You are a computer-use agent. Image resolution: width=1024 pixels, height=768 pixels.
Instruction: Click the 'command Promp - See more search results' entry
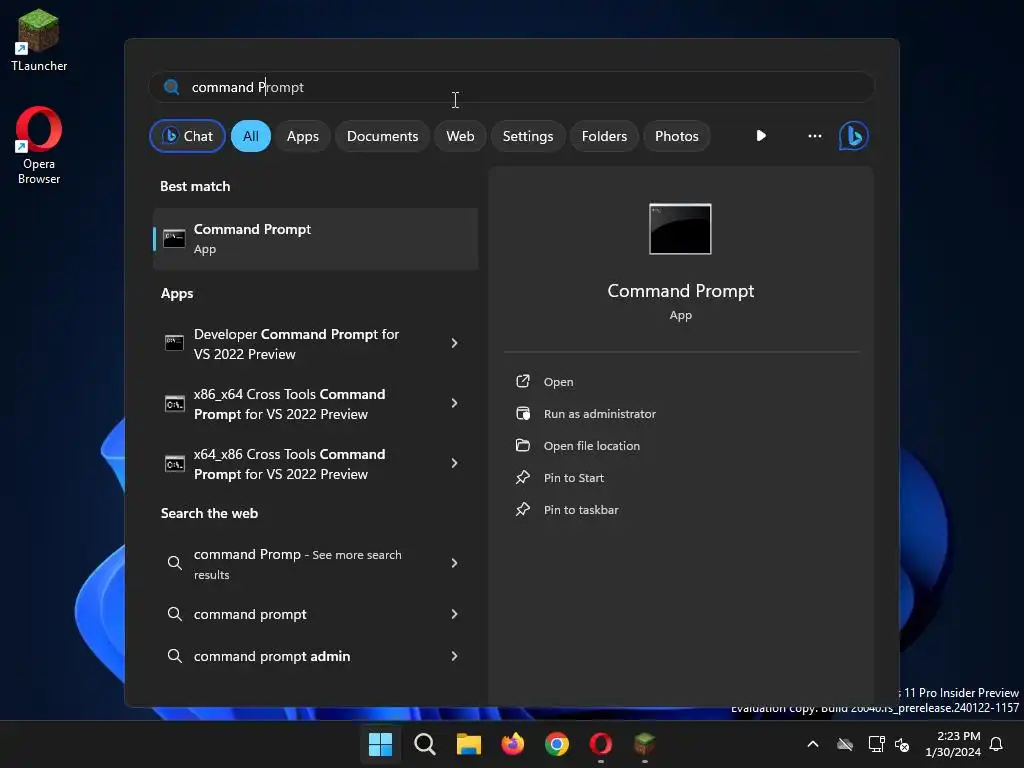pos(298,564)
